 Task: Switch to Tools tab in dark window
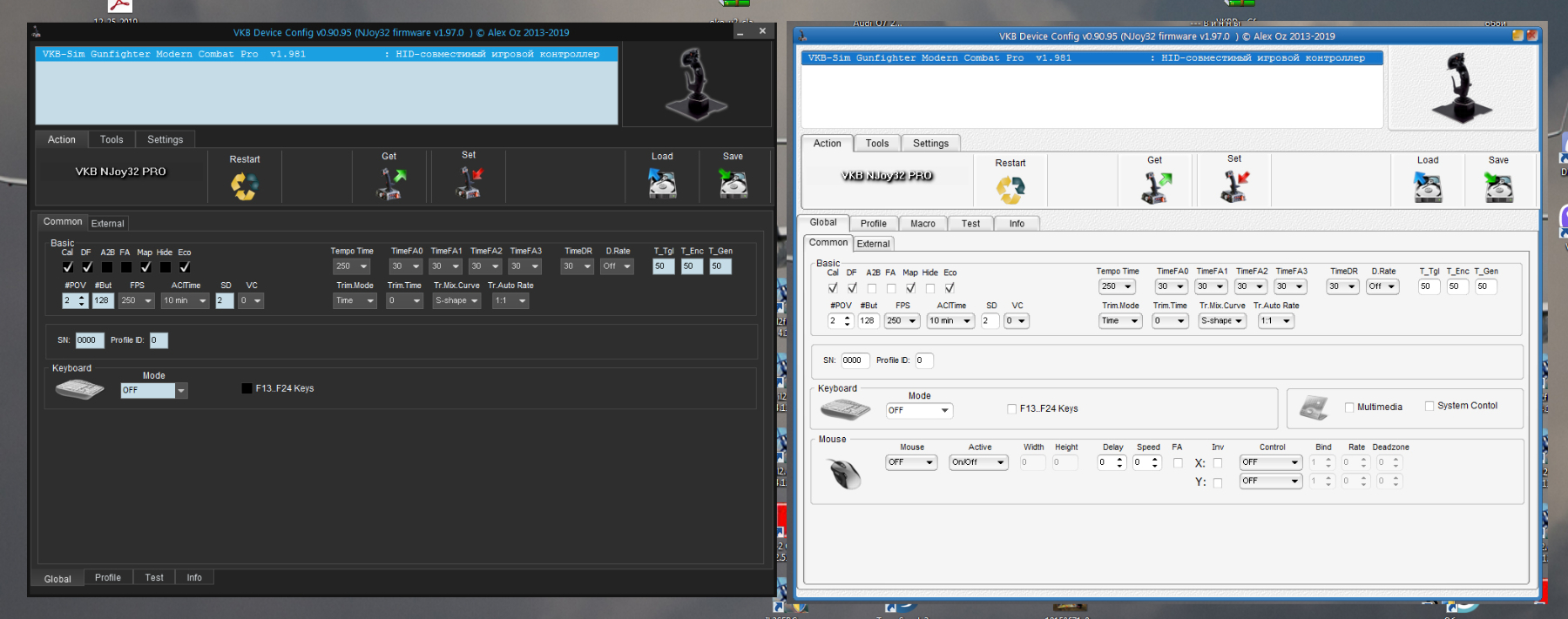112,139
